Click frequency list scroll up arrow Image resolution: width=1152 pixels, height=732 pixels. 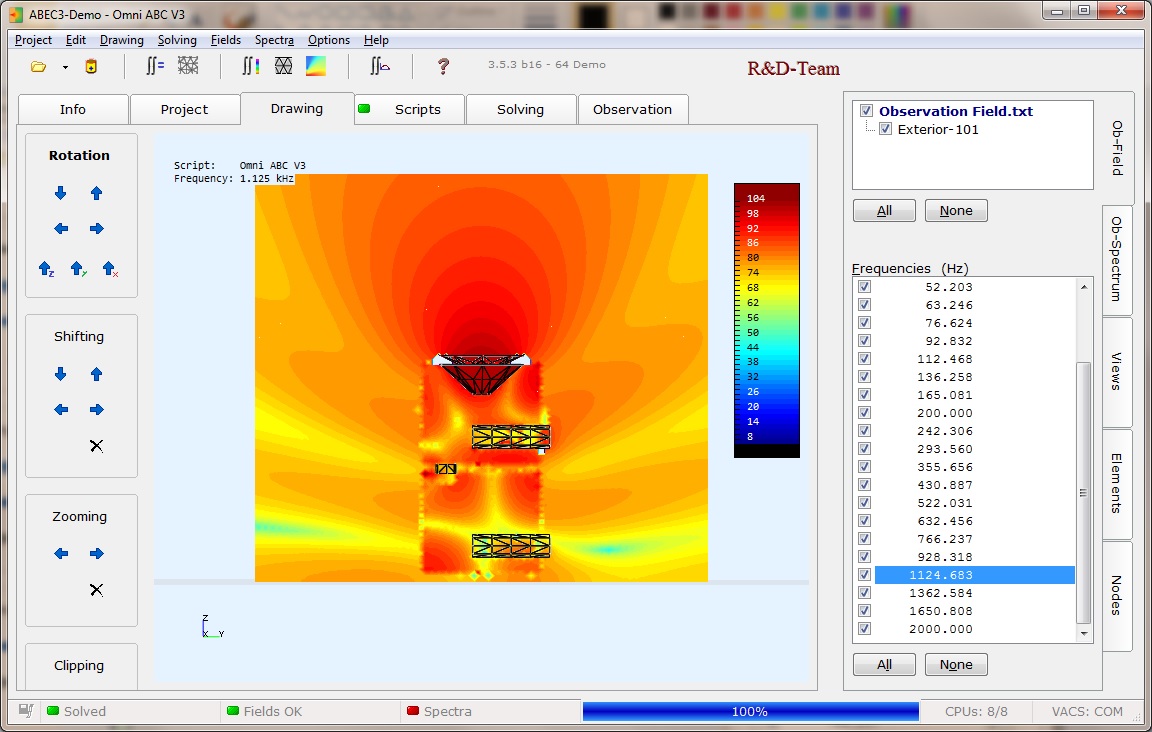(x=1084, y=287)
